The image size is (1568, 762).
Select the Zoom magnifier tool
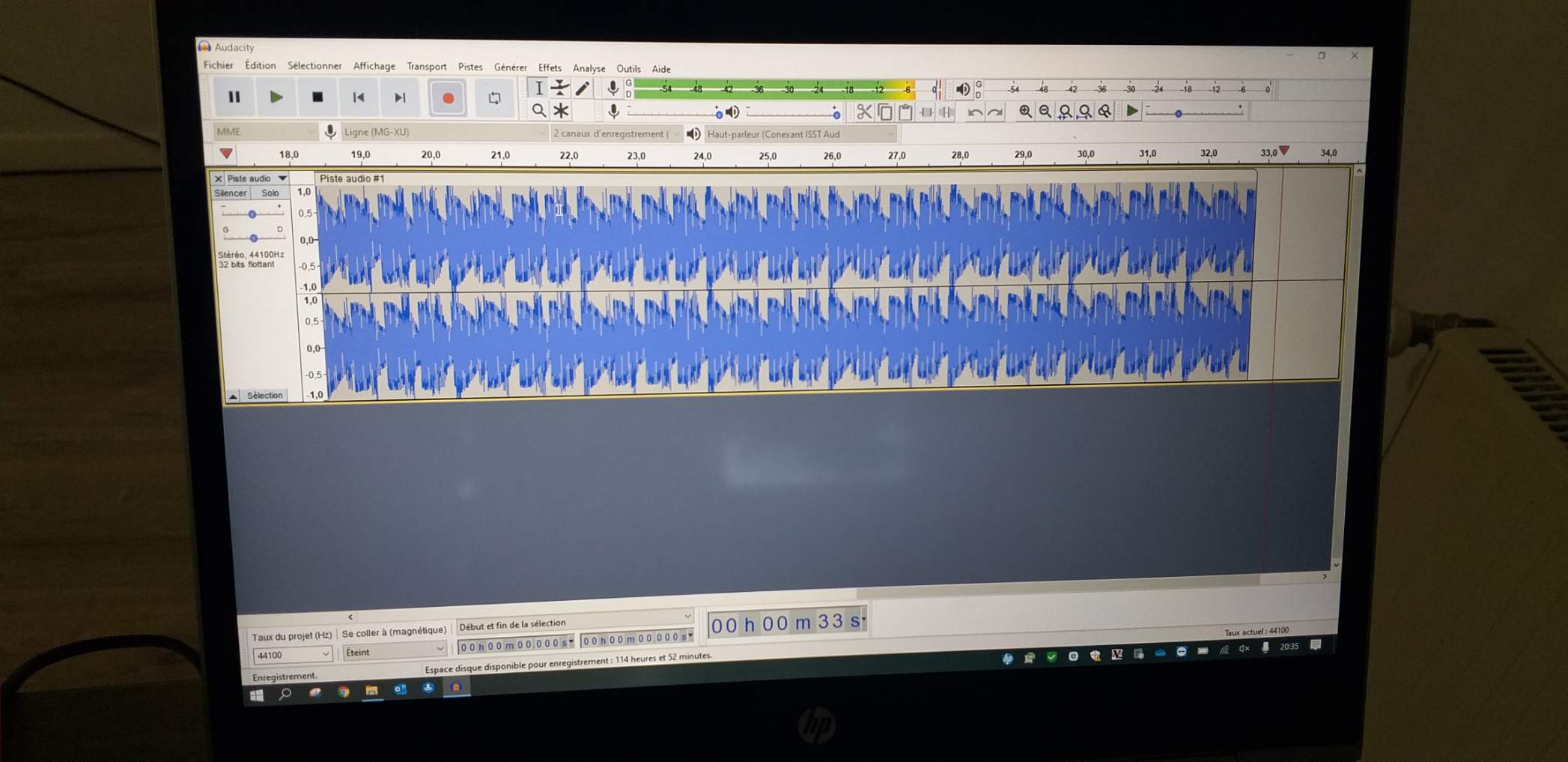538,111
